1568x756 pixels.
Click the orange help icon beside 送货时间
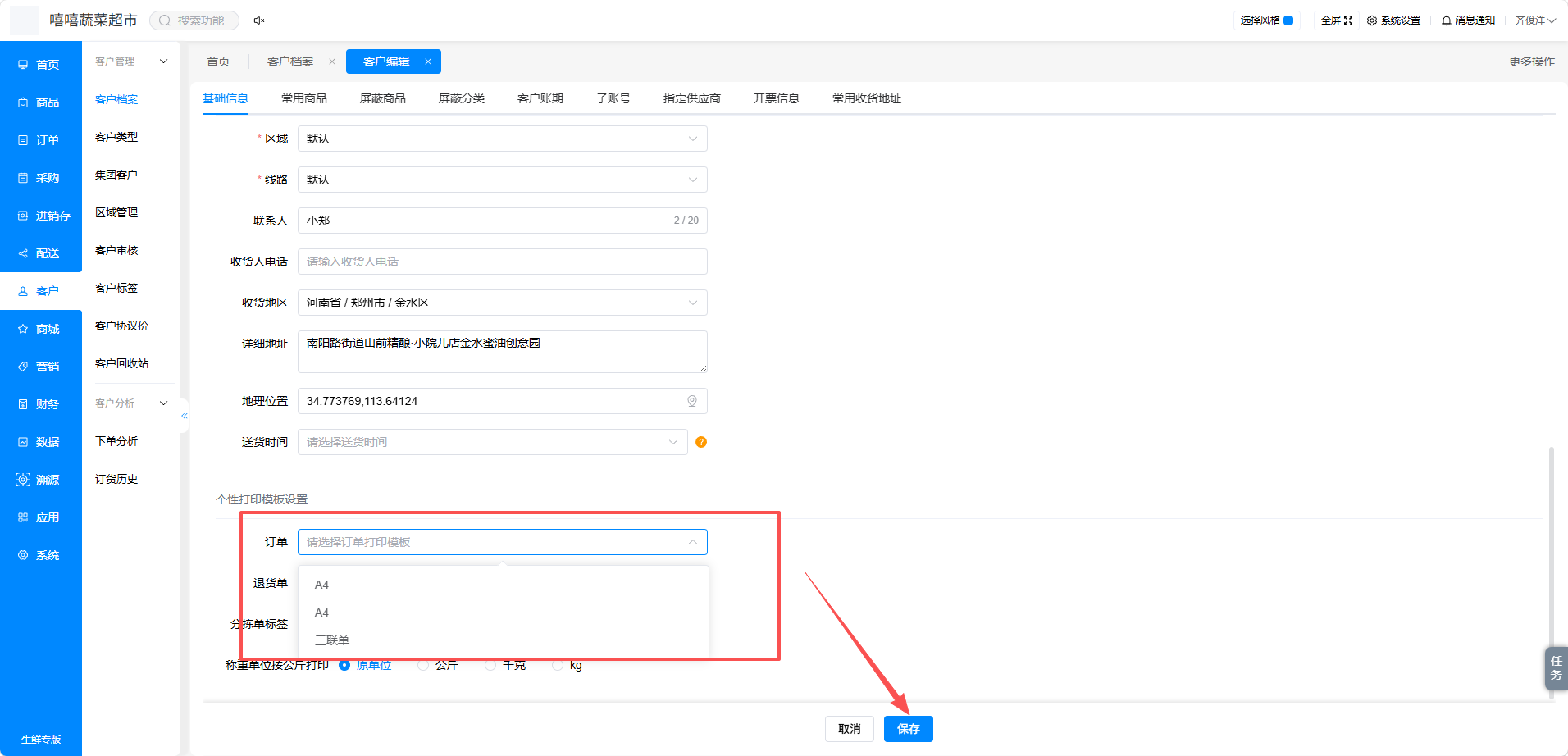point(701,442)
